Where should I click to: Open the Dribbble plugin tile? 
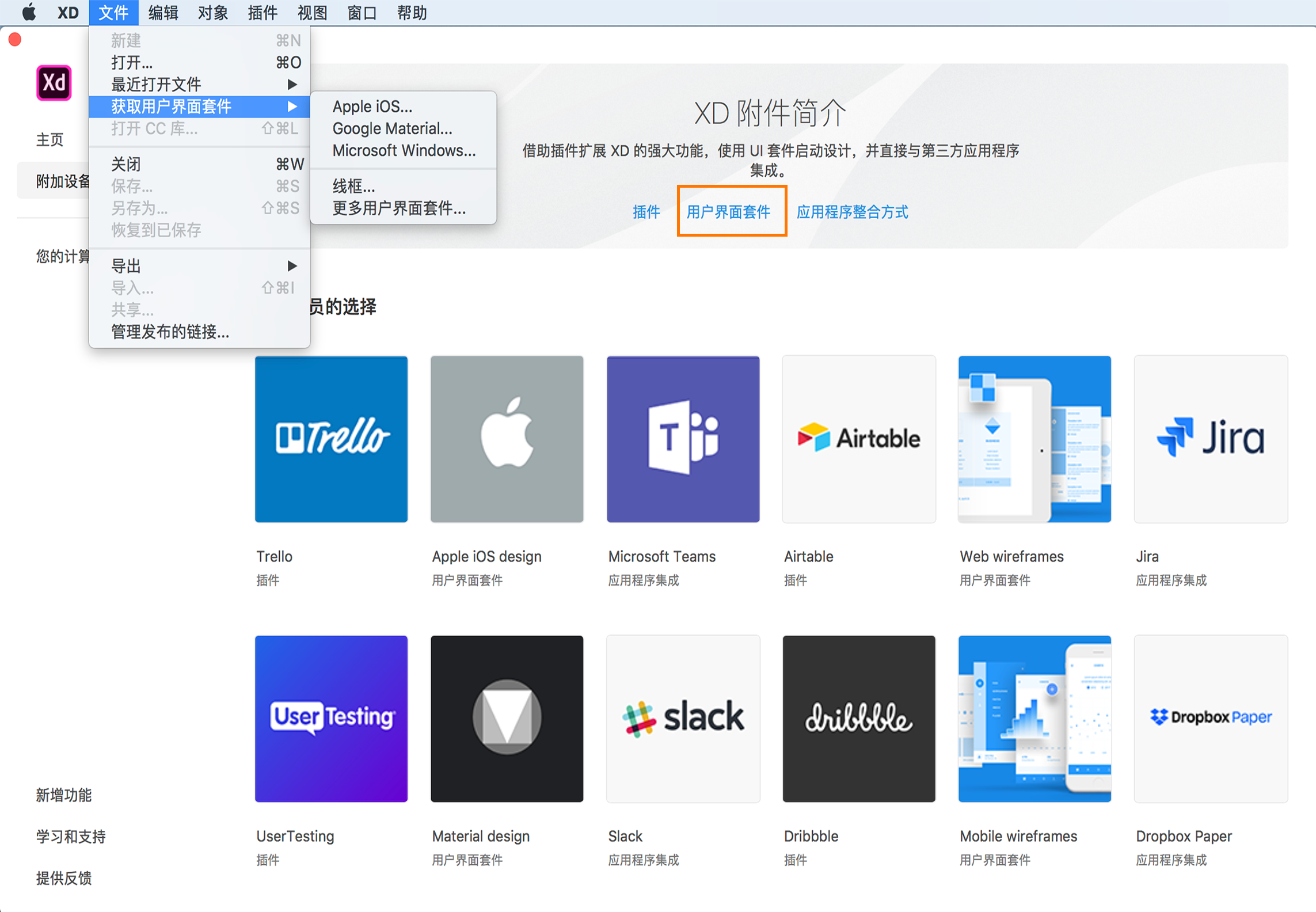(x=858, y=718)
